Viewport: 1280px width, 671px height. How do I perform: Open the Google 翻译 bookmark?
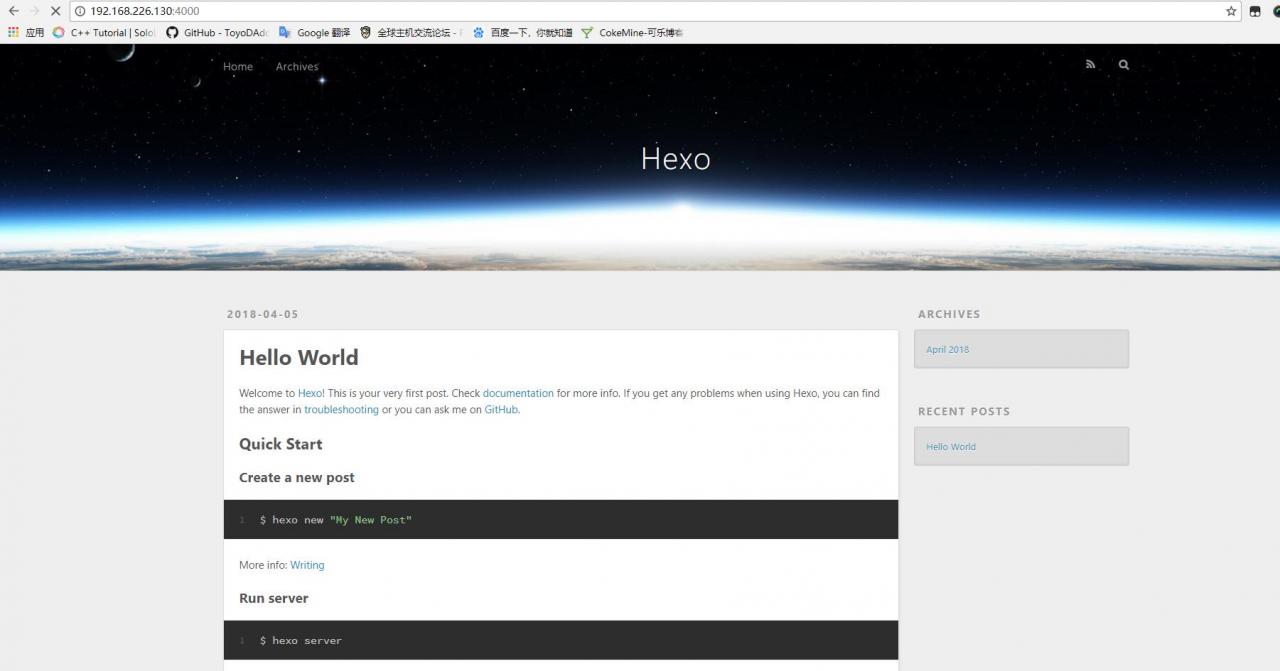click(x=314, y=32)
